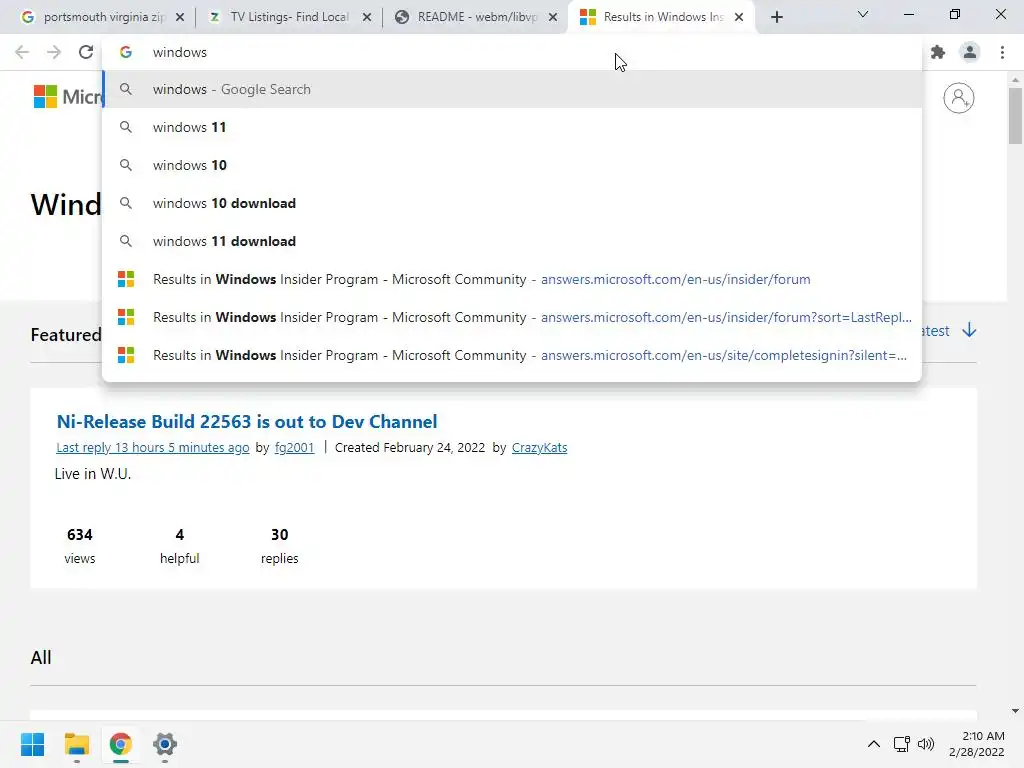Screen dimensions: 1024x768
Task: Click the Microsoft account sign-in icon
Action: click(x=958, y=98)
